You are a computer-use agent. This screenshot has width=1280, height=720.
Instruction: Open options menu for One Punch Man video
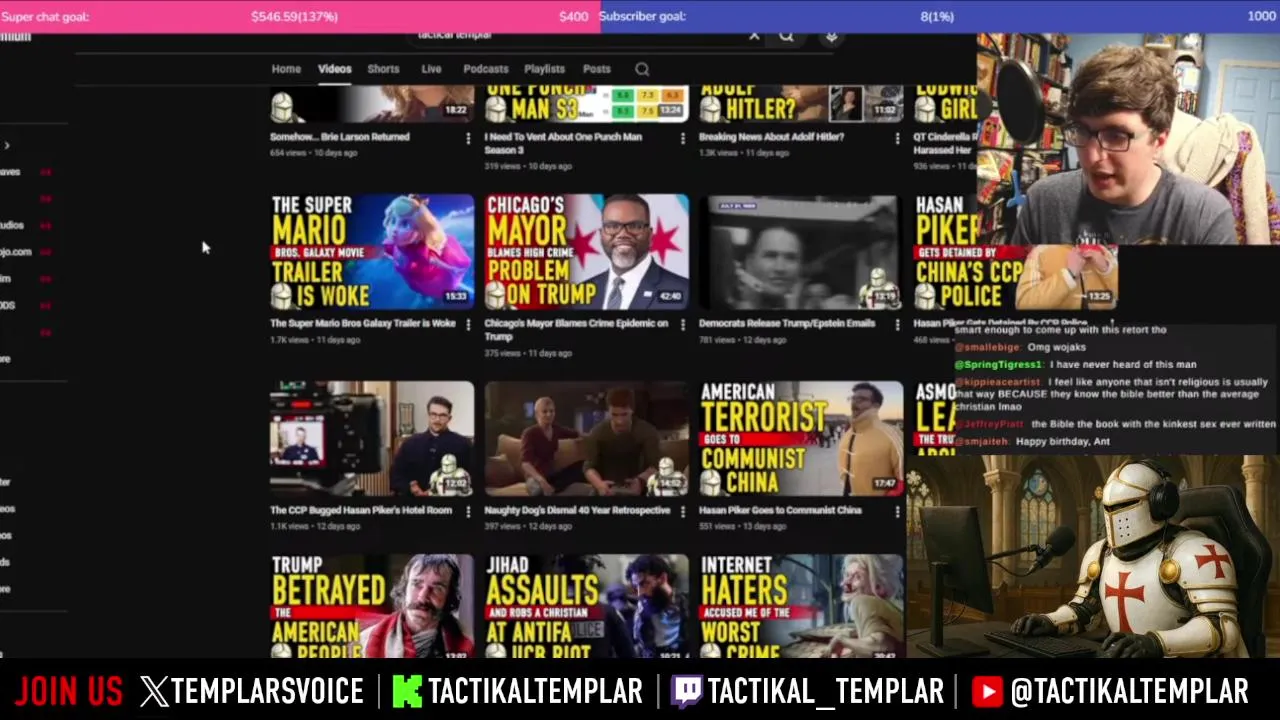click(x=682, y=138)
